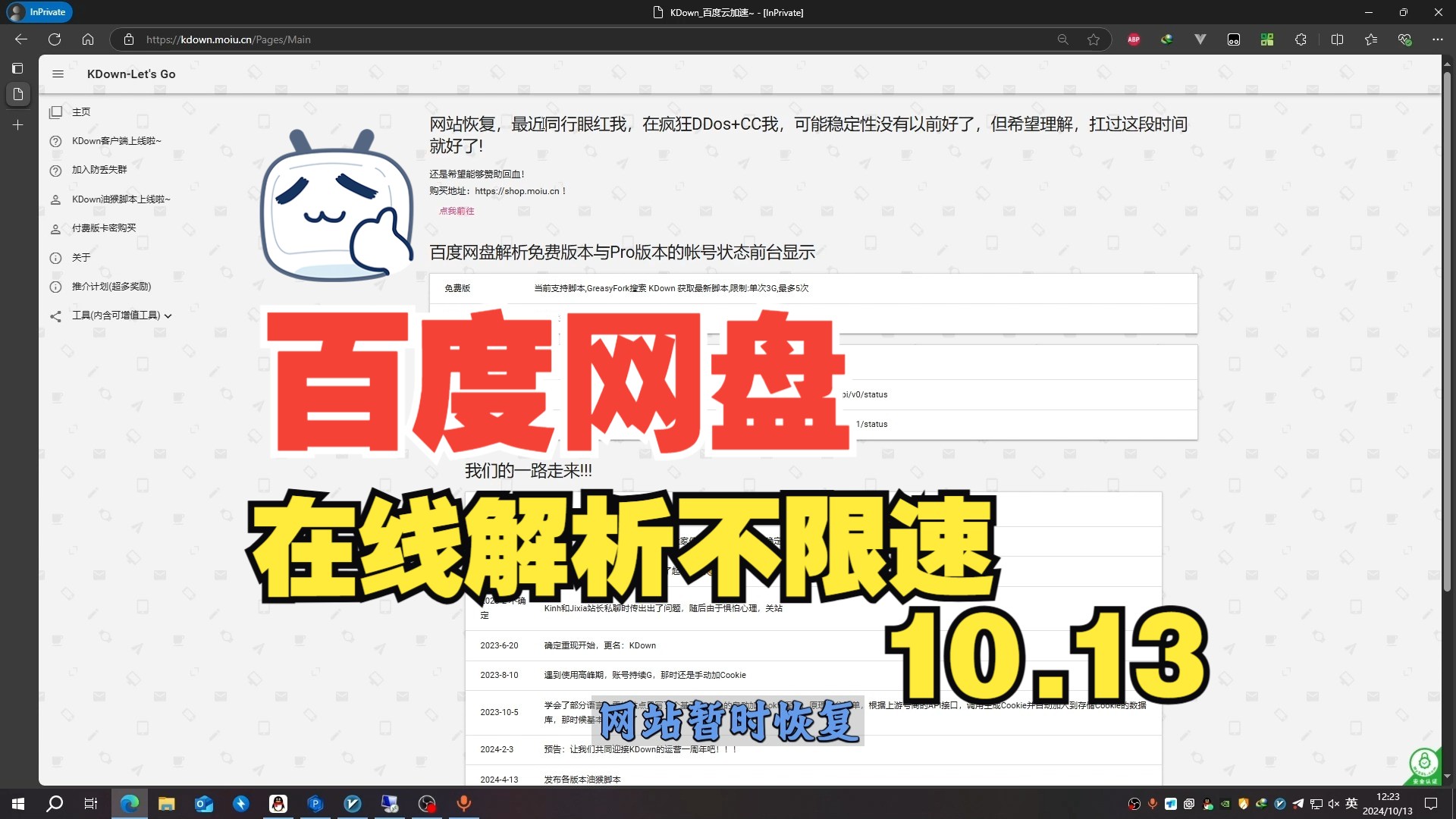Open the browser Extensions puzzle menu
The height and width of the screenshot is (819, 1456).
point(1301,39)
